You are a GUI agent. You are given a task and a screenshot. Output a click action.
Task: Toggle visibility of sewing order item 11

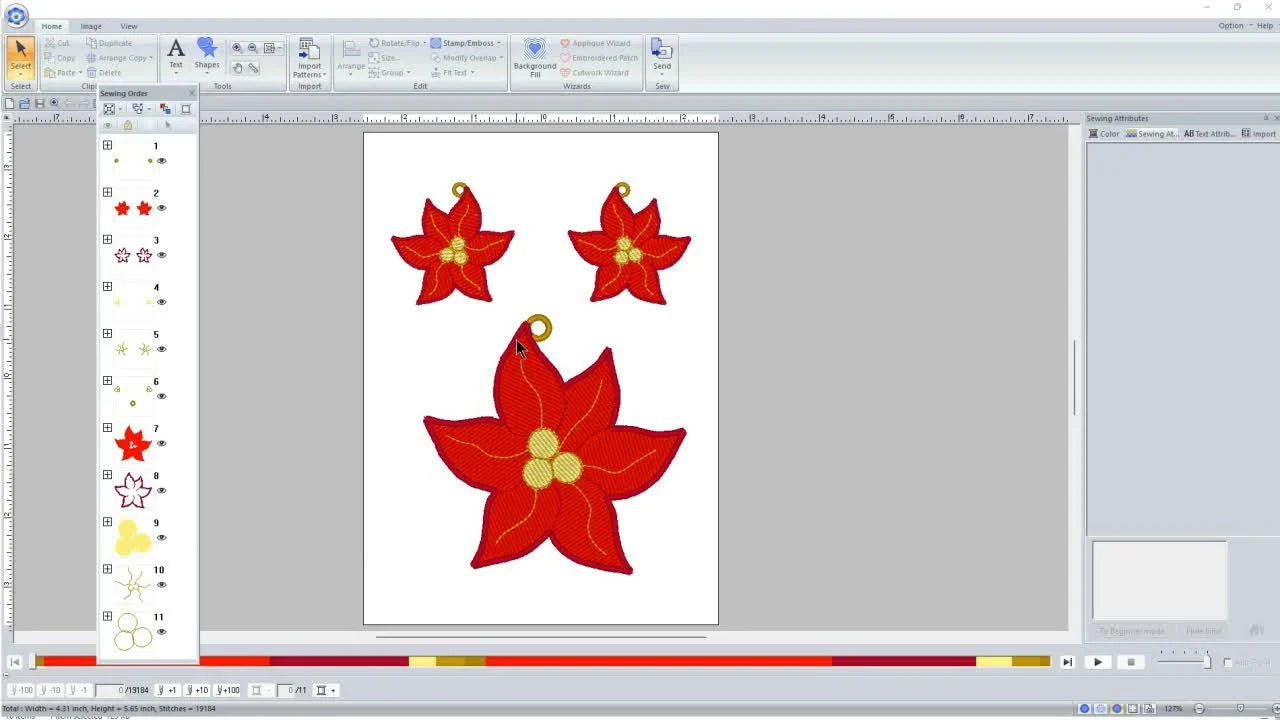tap(161, 631)
